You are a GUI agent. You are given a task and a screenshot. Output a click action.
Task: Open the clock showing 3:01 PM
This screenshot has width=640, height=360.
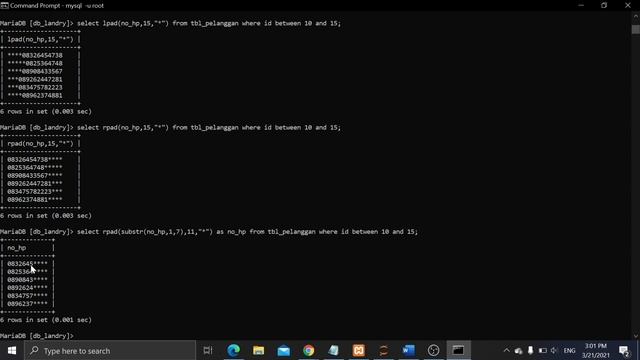click(x=596, y=351)
